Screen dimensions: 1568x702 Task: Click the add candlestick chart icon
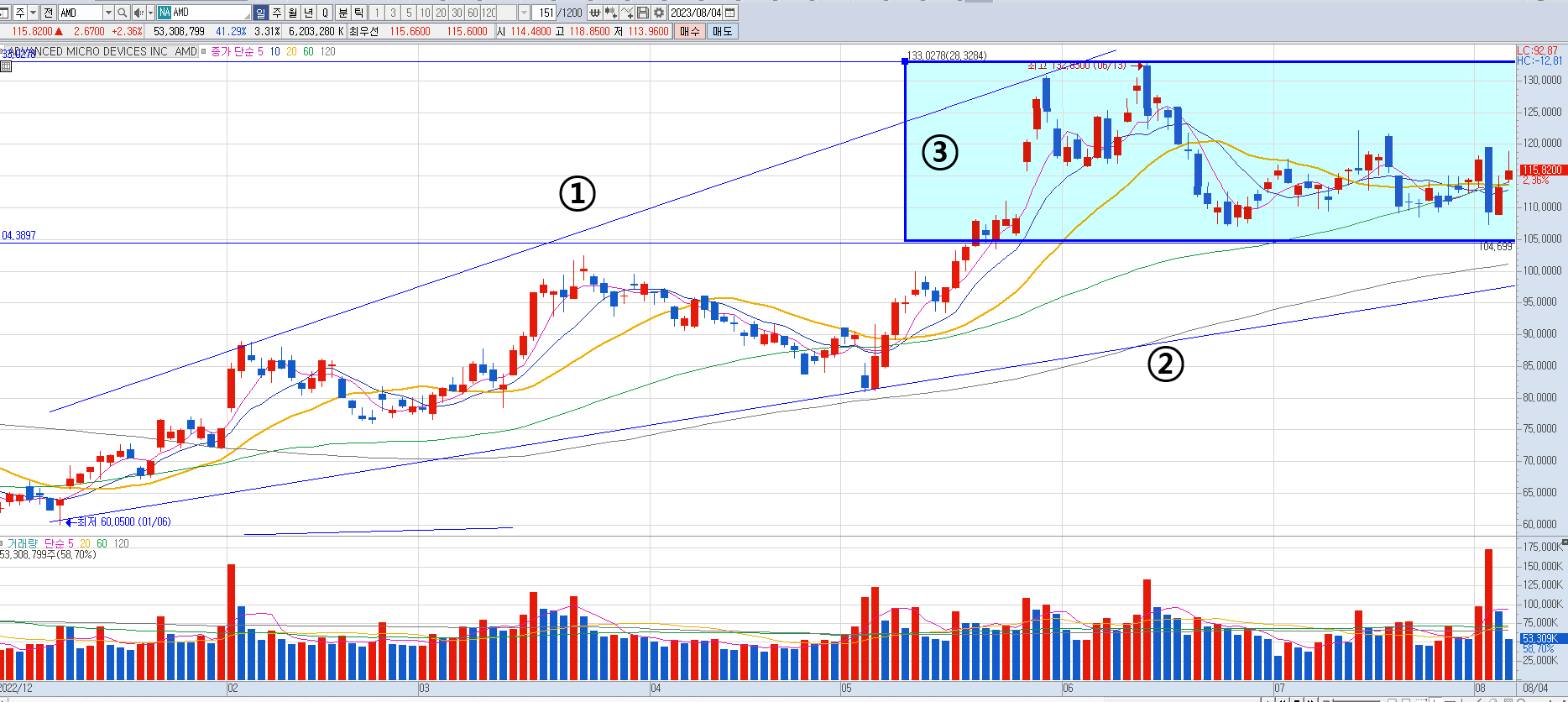point(611,13)
